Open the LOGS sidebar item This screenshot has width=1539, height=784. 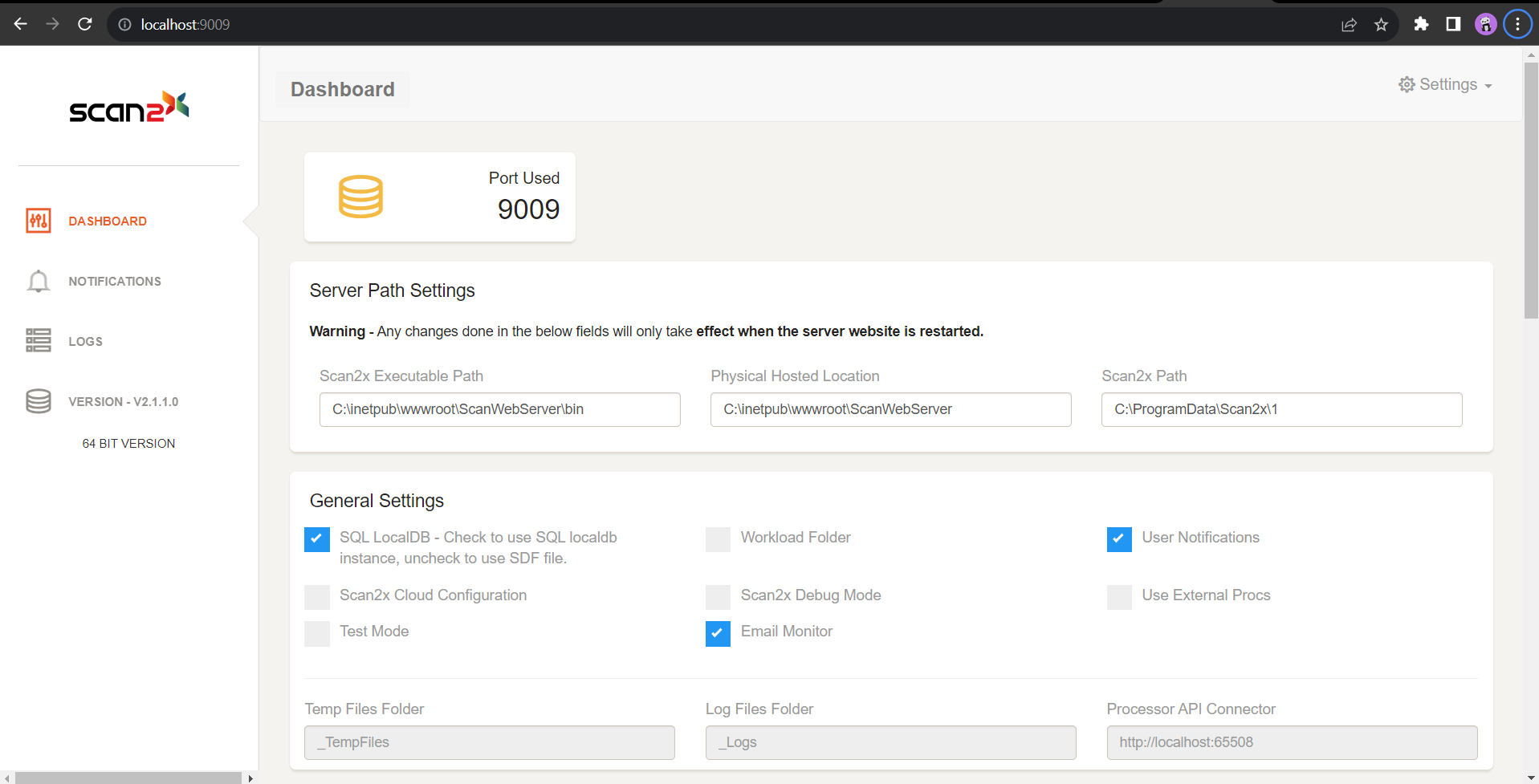coord(85,341)
